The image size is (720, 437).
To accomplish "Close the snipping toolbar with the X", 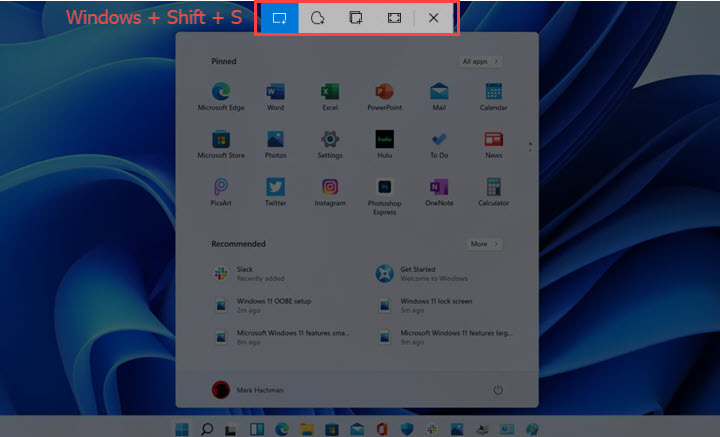I will (x=433, y=18).
